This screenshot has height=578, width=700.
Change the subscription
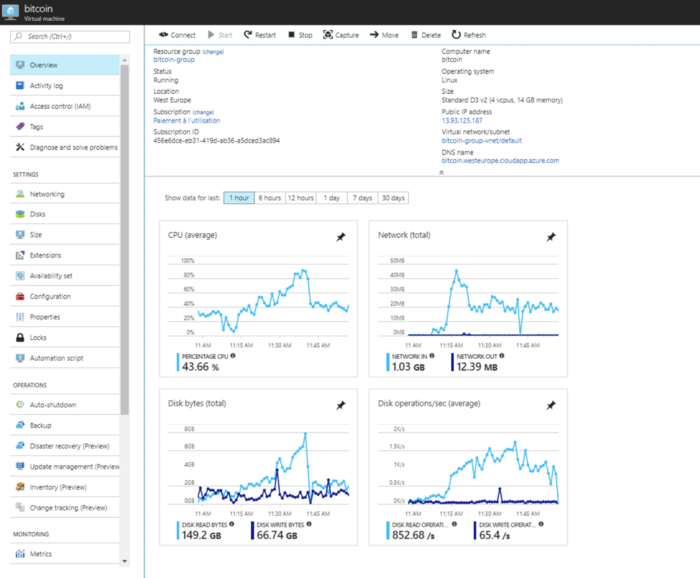(203, 112)
